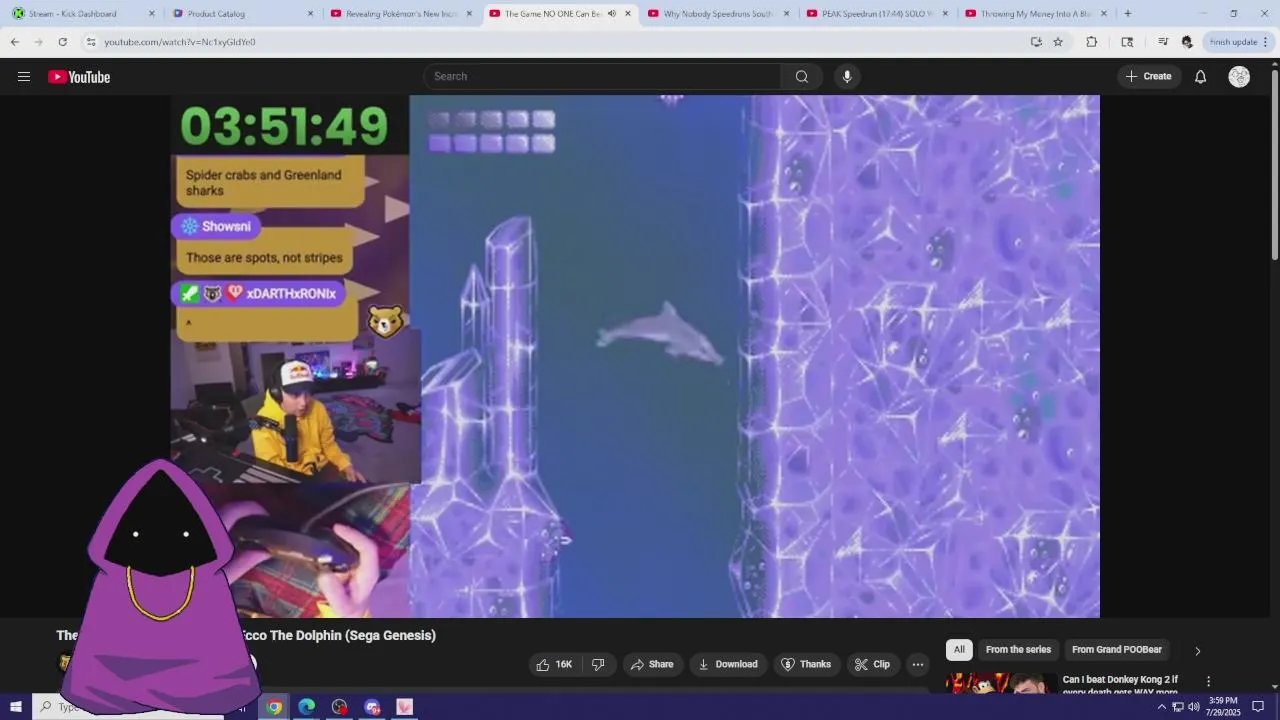
Task: Switch to Product Catalog tab
Action: pos(242,14)
